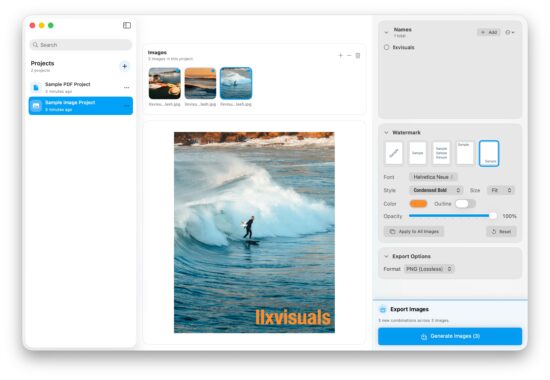
Task: Toggle the sidebar with the panel icon
Action: pyautogui.click(x=127, y=25)
